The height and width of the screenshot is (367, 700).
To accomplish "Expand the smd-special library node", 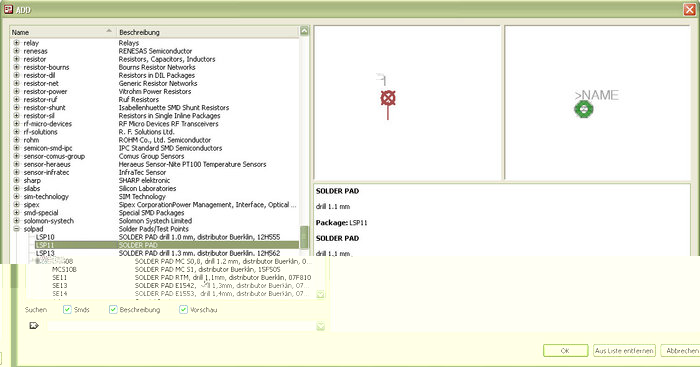I will tap(17, 213).
